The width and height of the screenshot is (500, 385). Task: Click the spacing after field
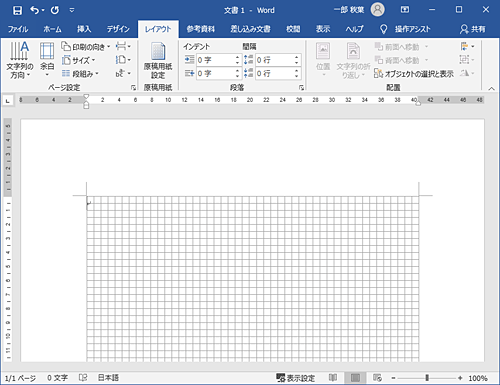coord(275,73)
